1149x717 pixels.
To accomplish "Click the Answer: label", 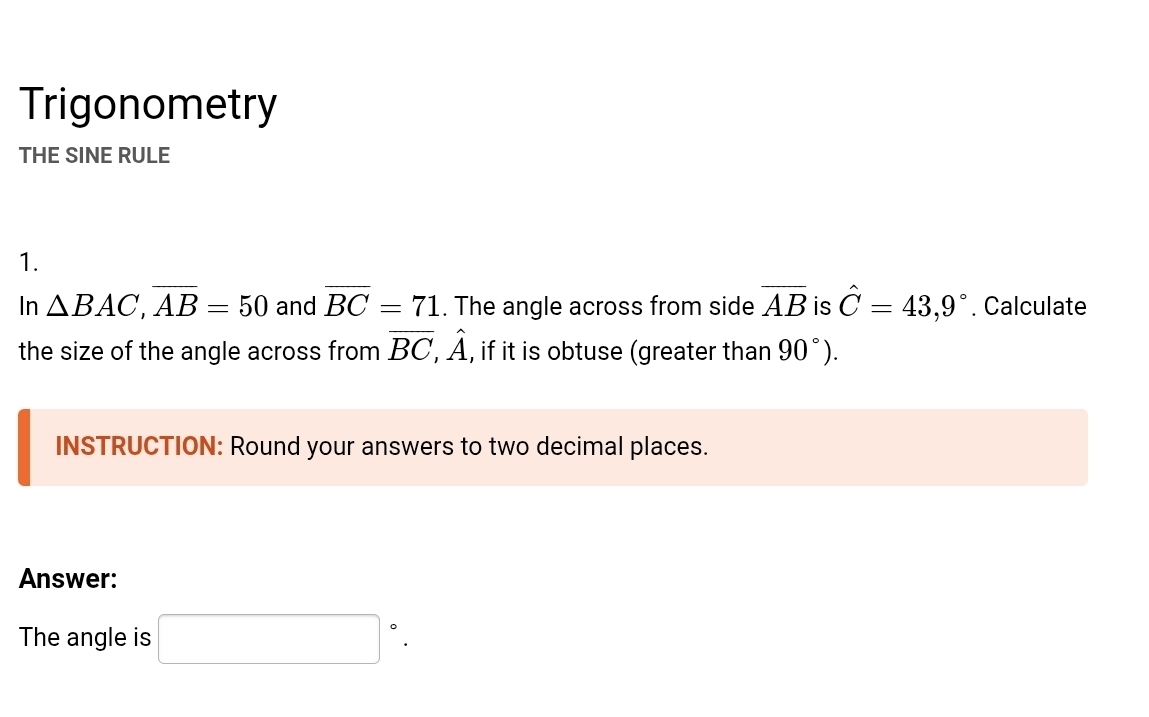I will [68, 578].
